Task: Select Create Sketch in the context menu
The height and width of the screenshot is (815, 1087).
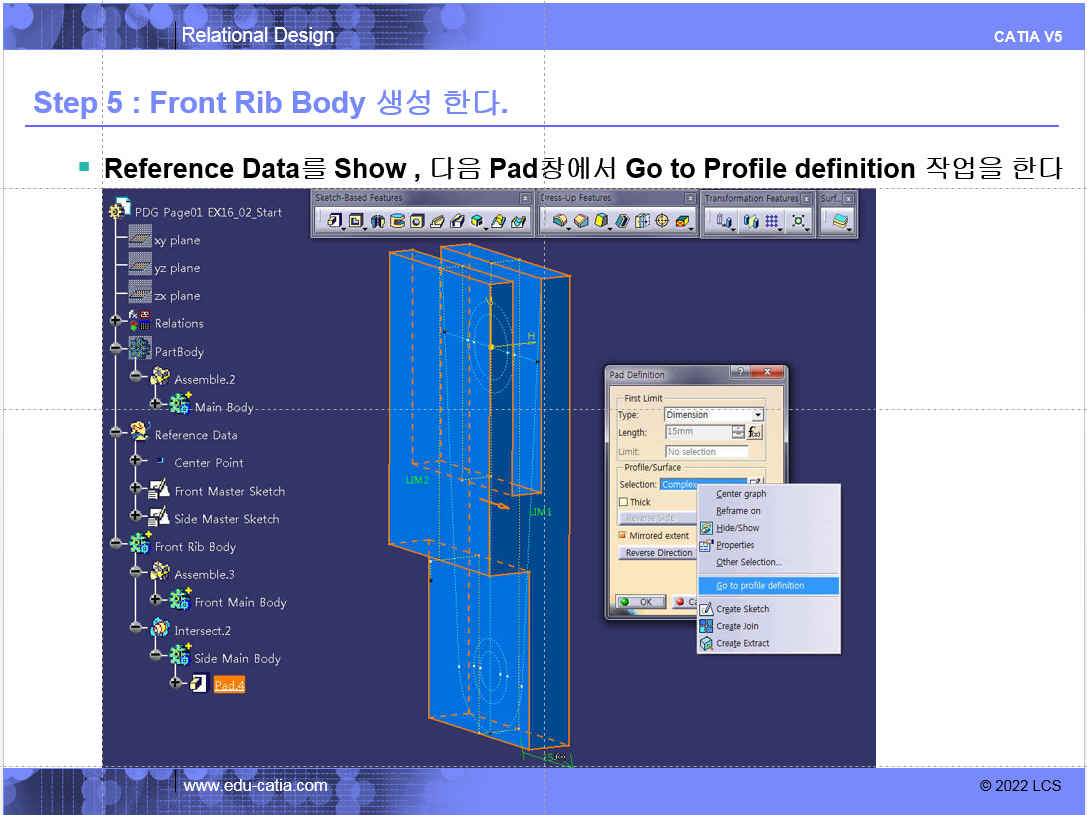Action: 742,609
